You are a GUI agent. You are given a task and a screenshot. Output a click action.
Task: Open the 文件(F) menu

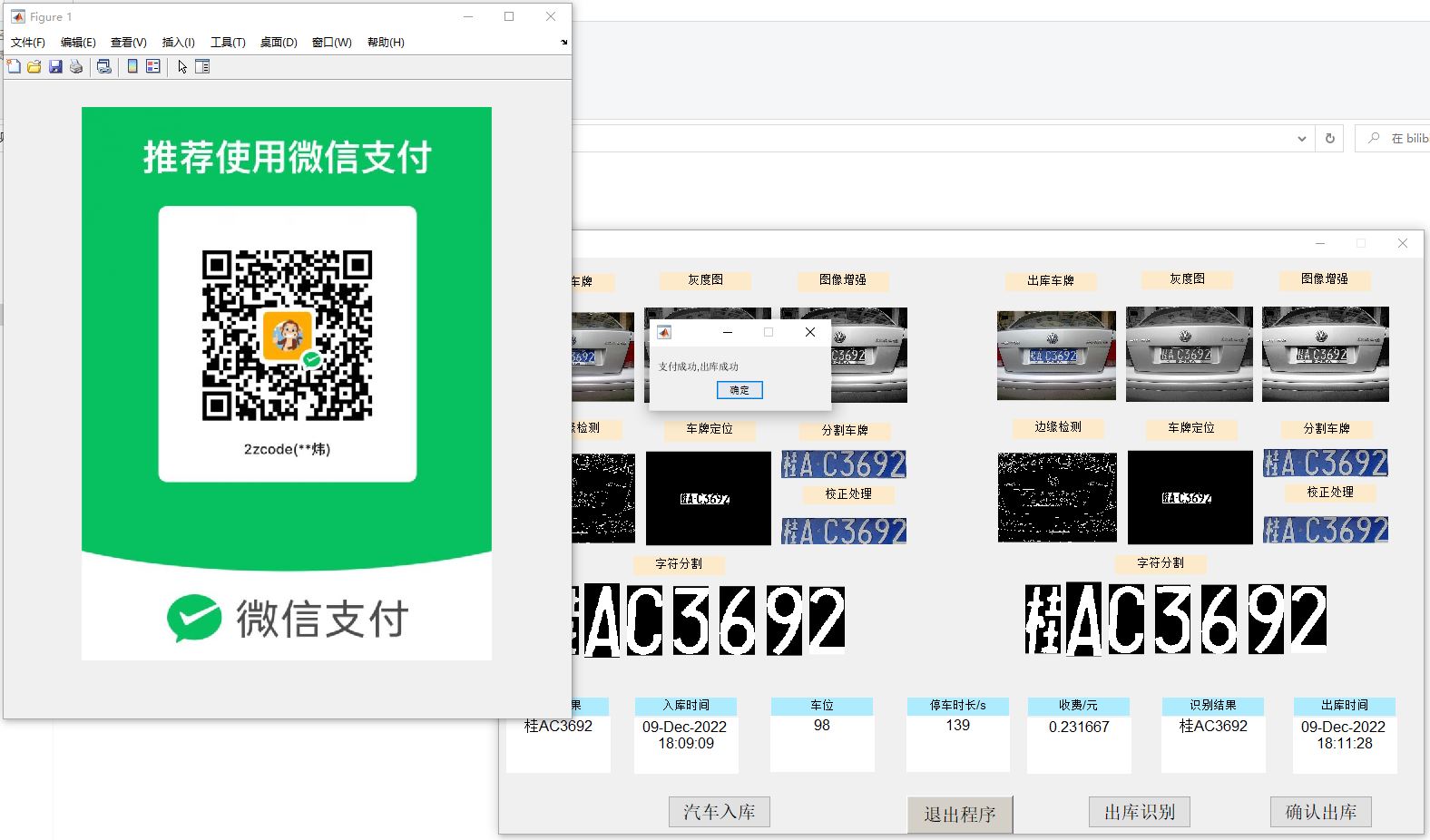[x=28, y=43]
